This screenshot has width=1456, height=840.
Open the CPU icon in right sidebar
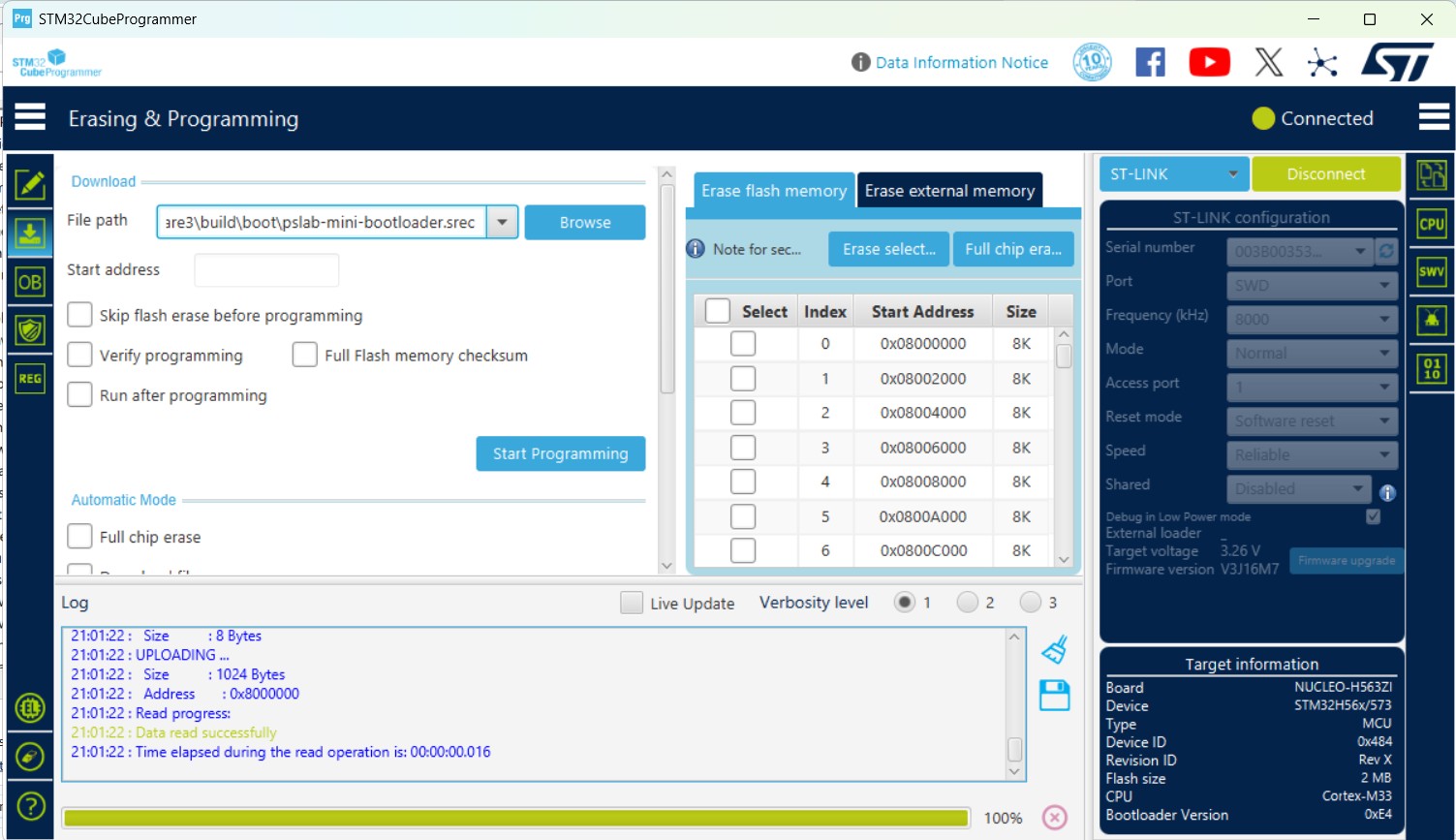coord(1431,224)
